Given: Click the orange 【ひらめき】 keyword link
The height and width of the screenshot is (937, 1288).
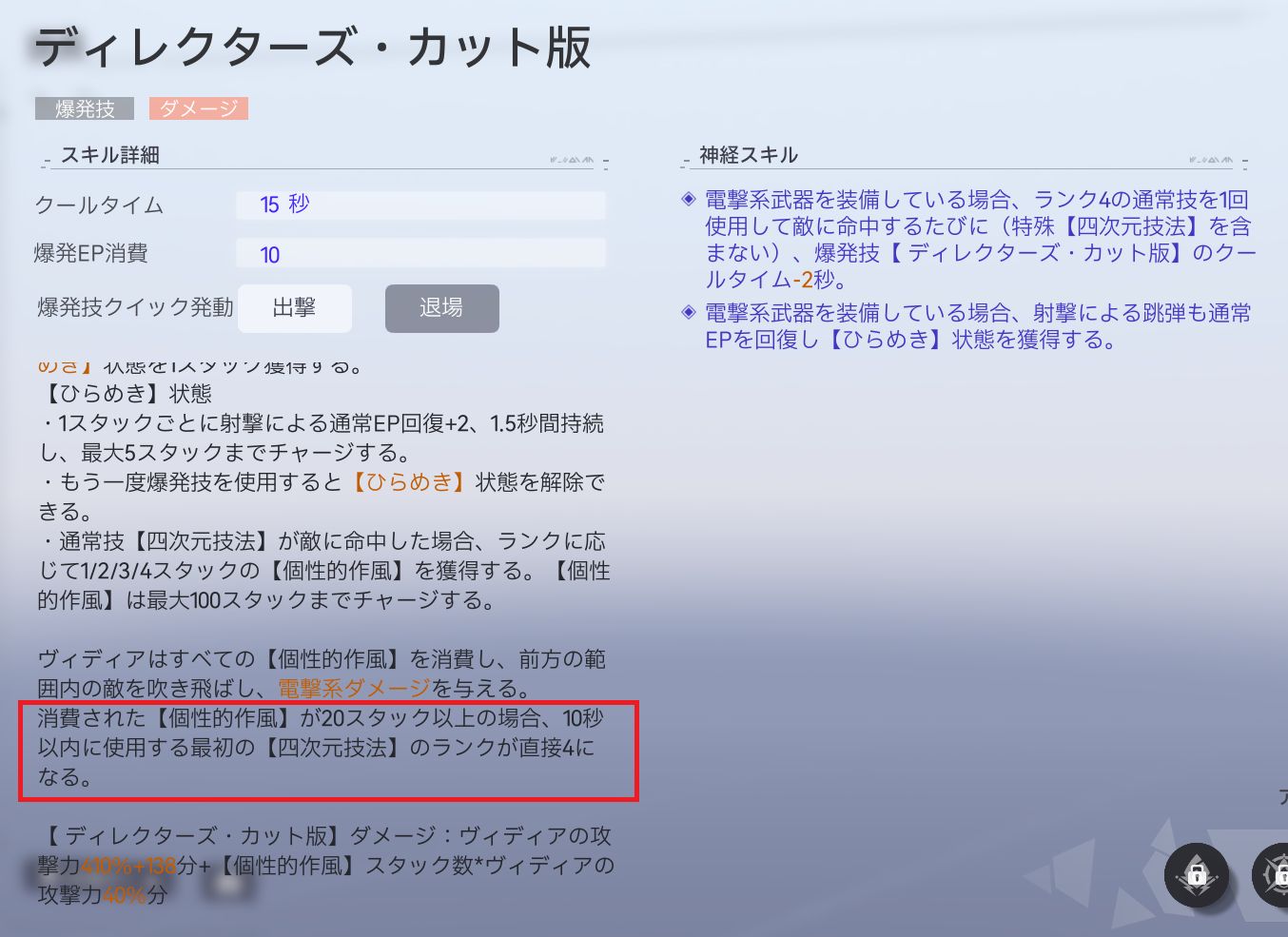Looking at the screenshot, I should 409,482.
